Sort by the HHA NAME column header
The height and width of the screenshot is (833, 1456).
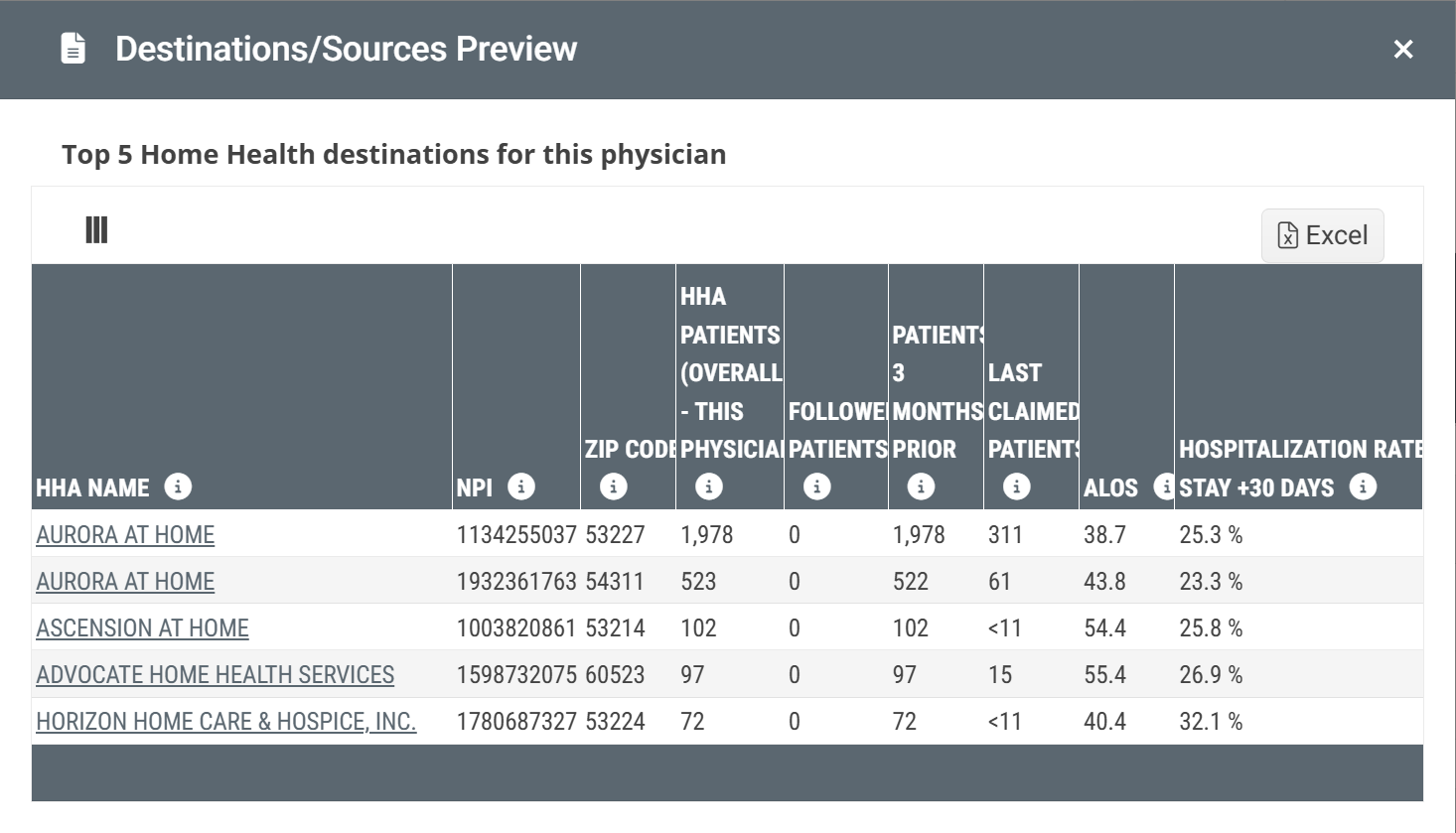coord(92,487)
